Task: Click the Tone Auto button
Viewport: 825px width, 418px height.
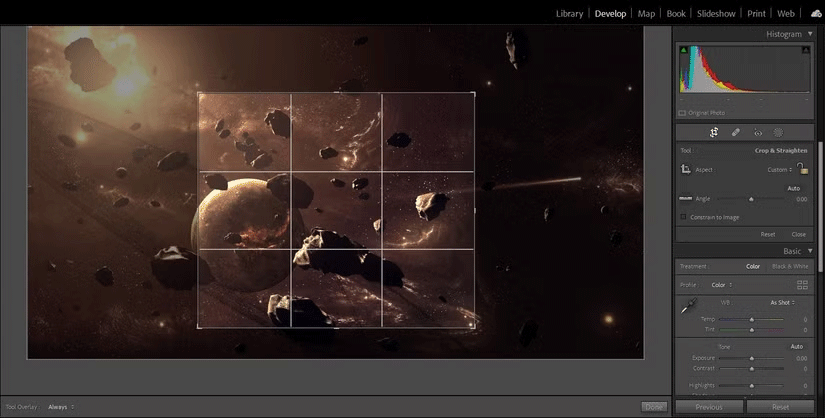Action: click(797, 346)
